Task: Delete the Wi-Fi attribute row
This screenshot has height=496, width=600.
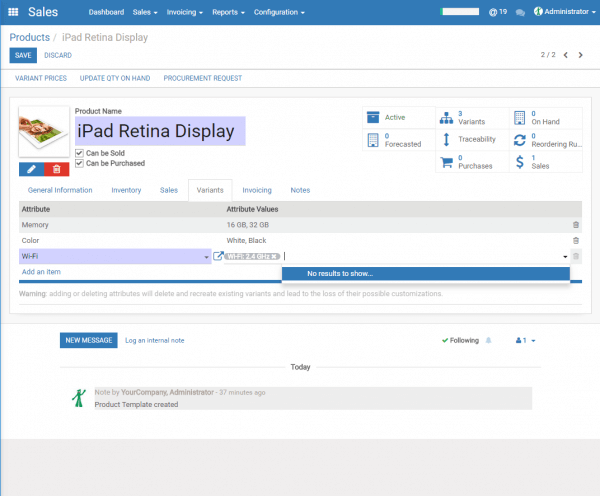Action: click(576, 256)
